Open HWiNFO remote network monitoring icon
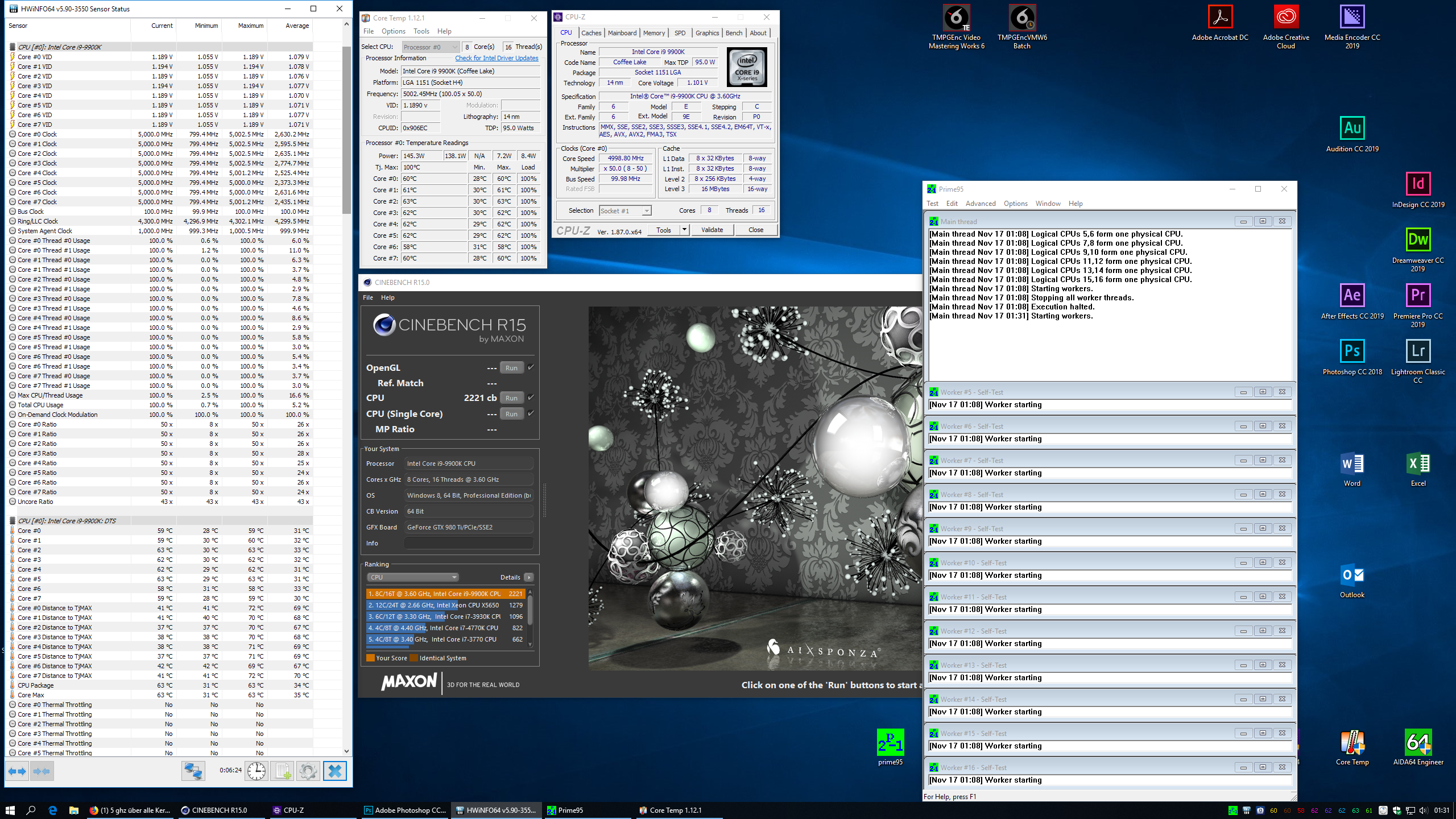 193,771
